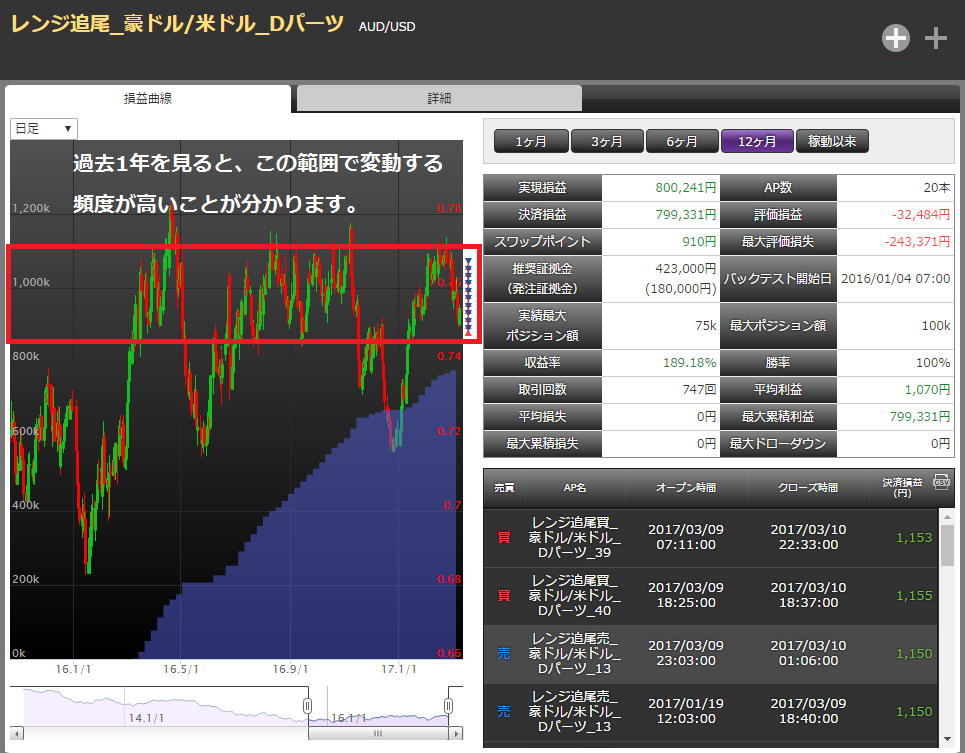Switch to the 詳細 tab

439,98
